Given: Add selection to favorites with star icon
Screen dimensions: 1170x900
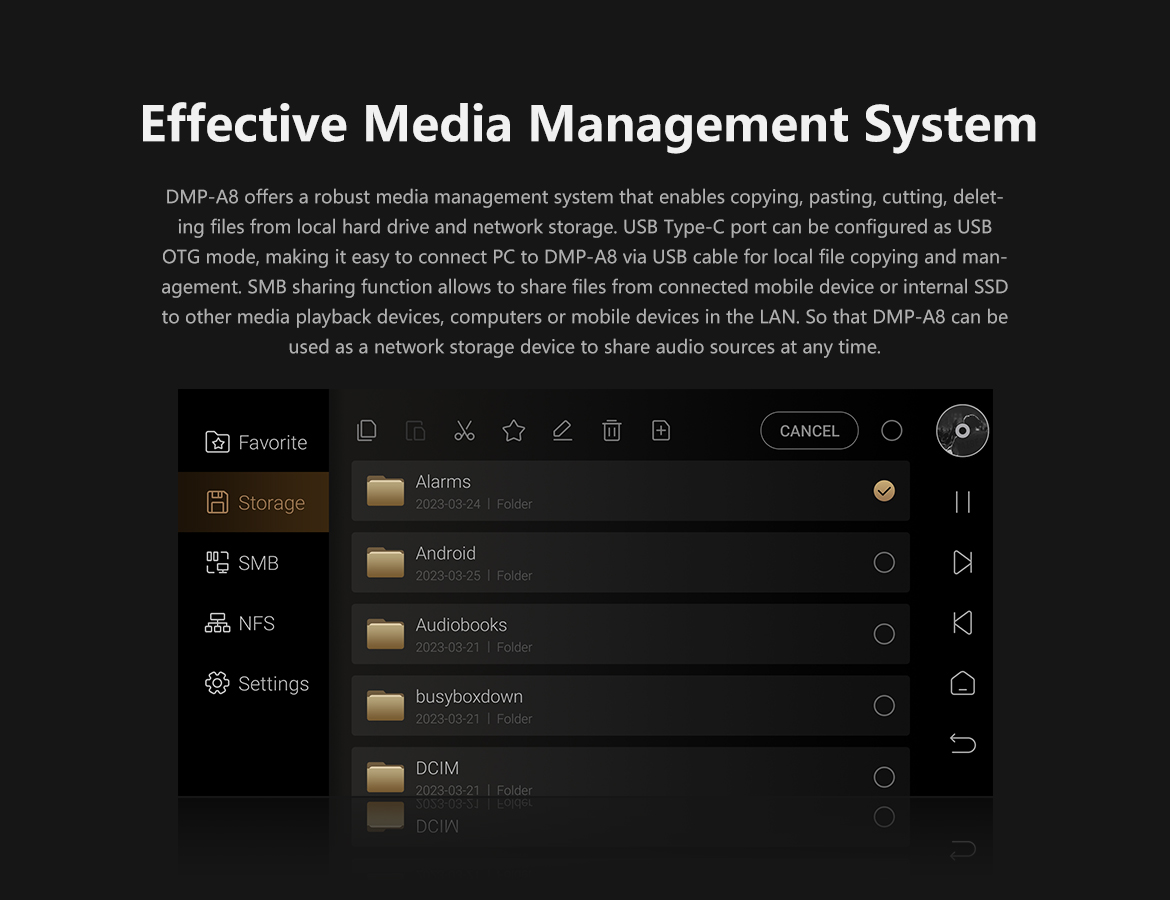Looking at the screenshot, I should point(514,431).
